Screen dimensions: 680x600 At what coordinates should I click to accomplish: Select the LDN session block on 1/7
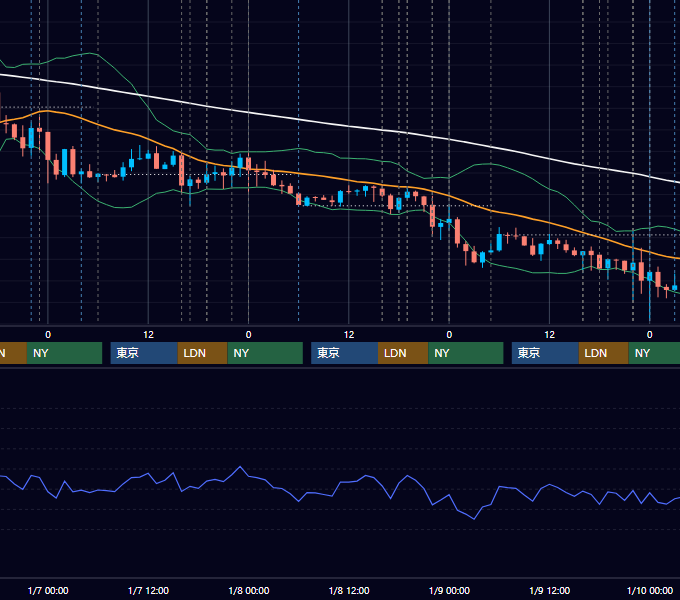click(x=203, y=353)
